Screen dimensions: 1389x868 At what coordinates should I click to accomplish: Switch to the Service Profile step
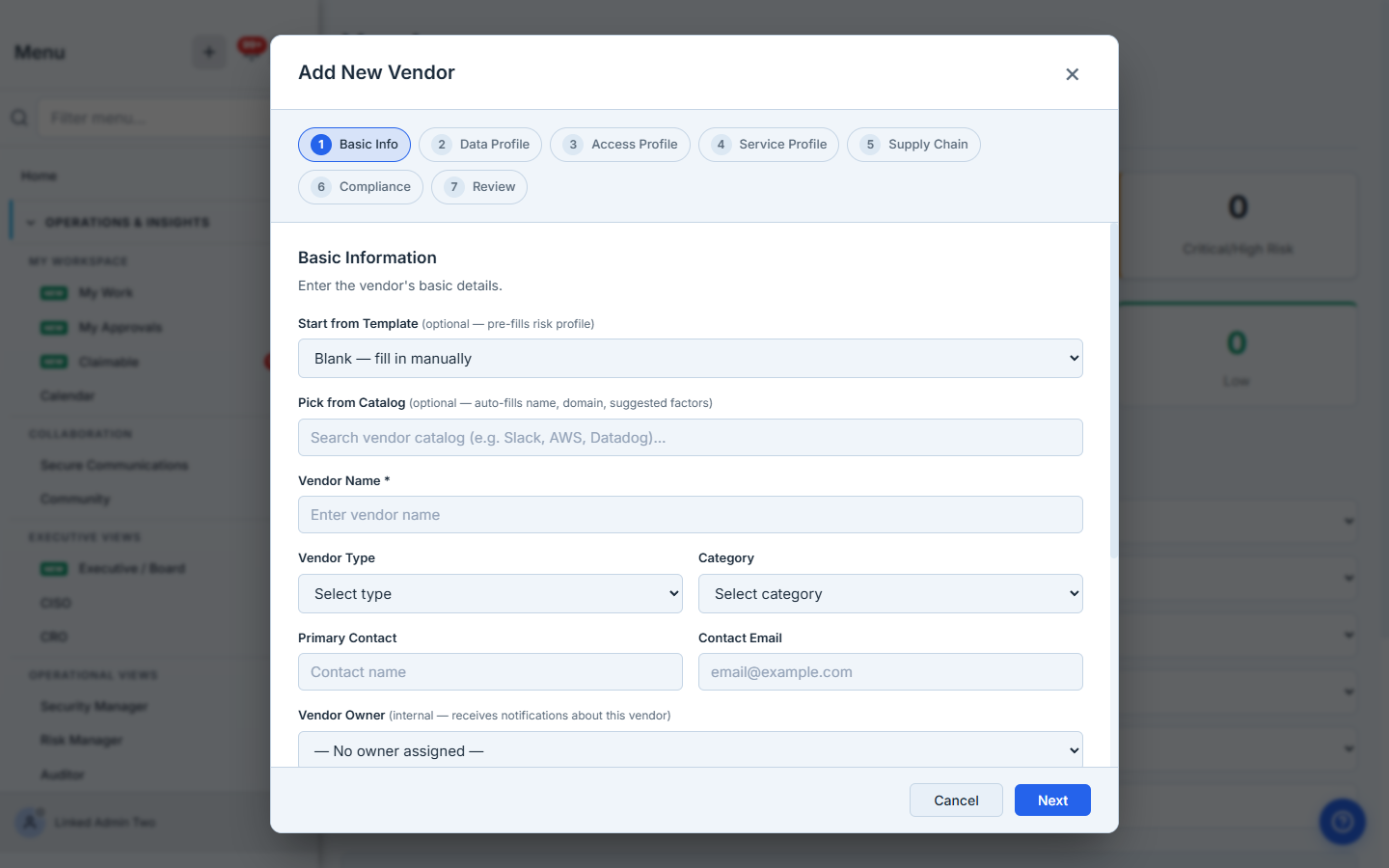pyautogui.click(x=769, y=145)
